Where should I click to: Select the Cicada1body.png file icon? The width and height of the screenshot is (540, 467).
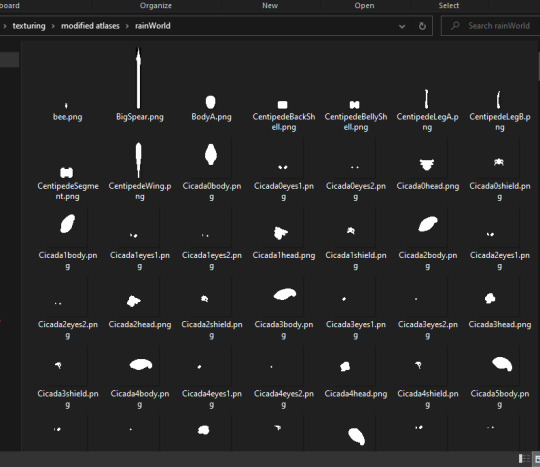[x=68, y=224]
